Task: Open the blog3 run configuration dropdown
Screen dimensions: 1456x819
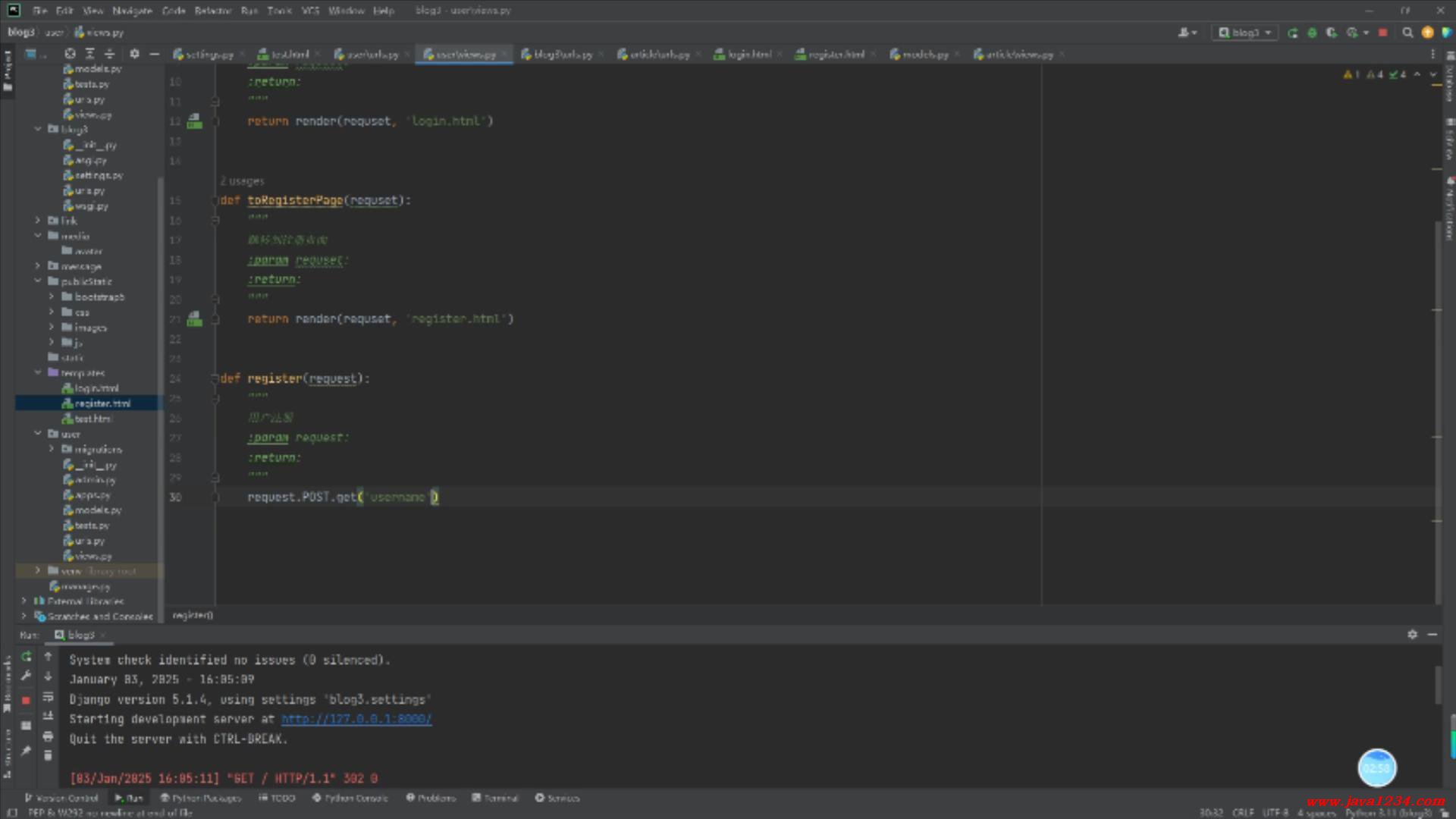Action: [x=1245, y=33]
